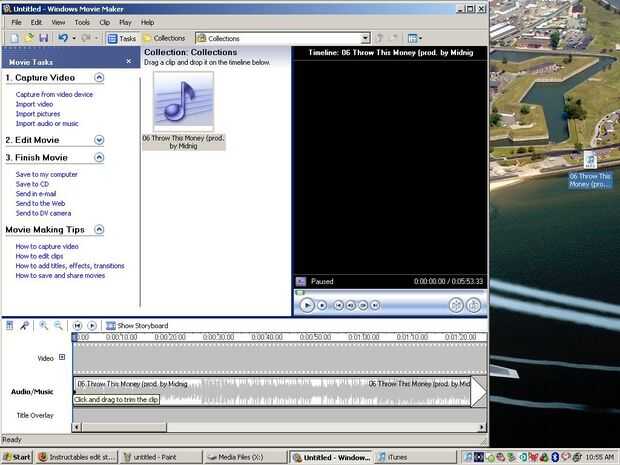Viewport: 620px width, 465px height.
Task: Open How to add titles, effects, transitions
Action: [70, 266]
